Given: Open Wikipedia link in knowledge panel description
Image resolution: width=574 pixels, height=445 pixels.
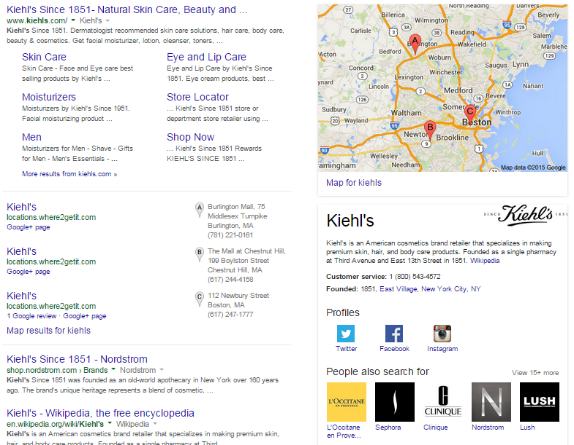Looking at the screenshot, I should (485, 261).
